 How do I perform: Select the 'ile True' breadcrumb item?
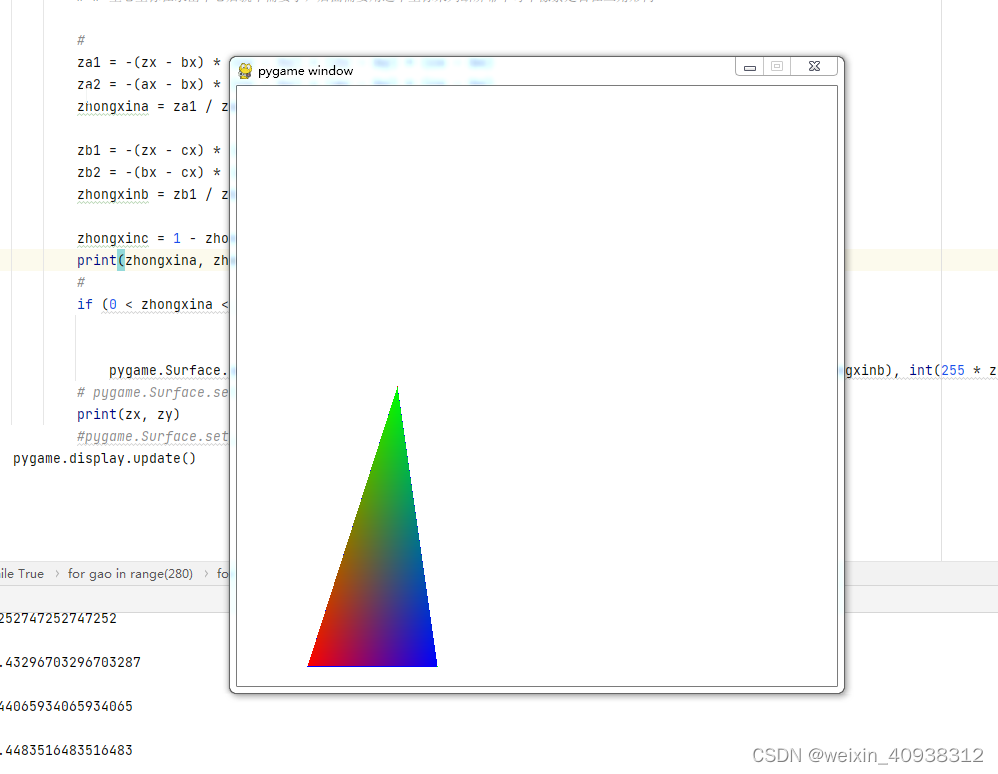point(22,573)
